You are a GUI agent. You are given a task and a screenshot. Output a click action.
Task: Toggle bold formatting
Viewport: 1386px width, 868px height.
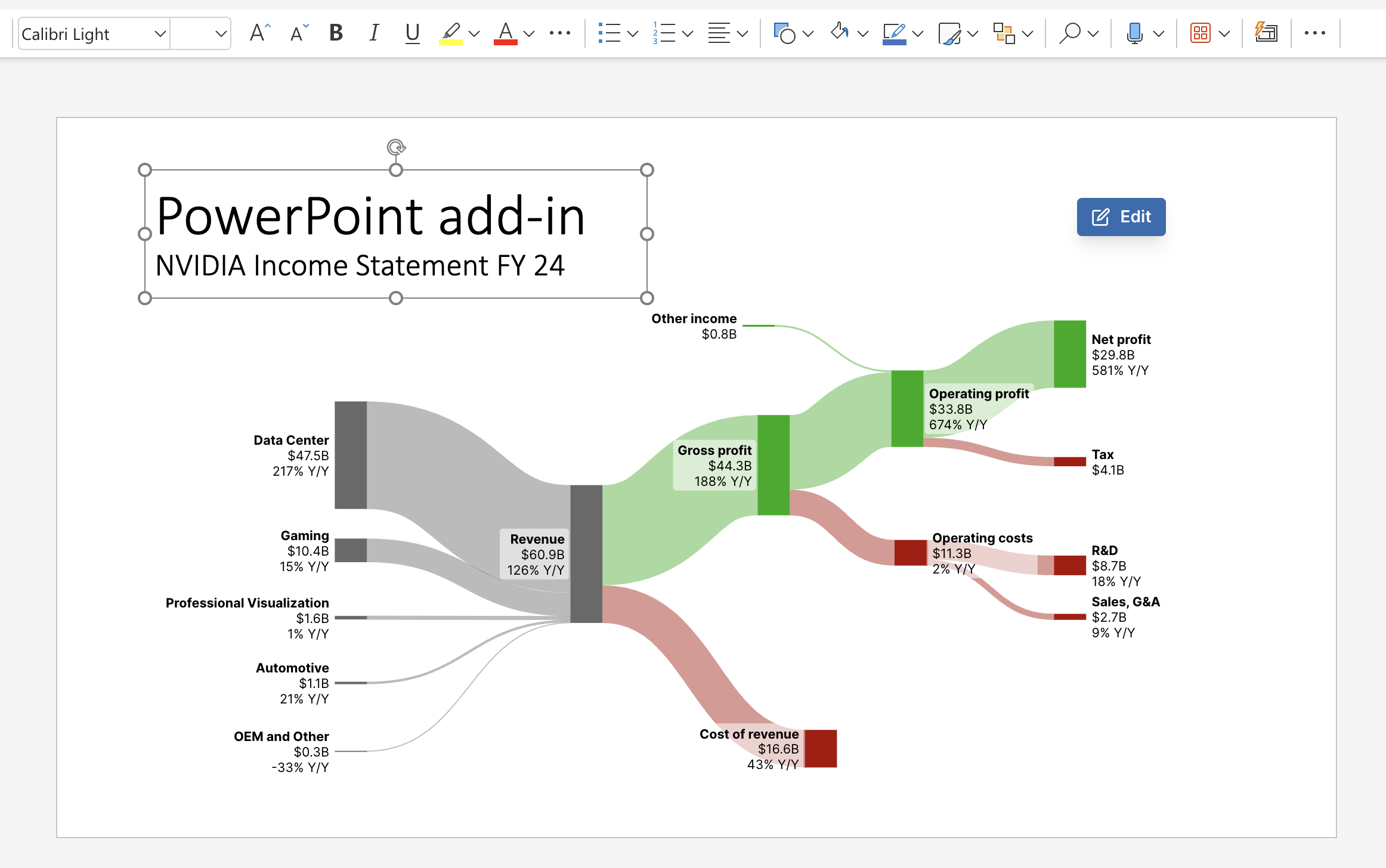pos(336,33)
